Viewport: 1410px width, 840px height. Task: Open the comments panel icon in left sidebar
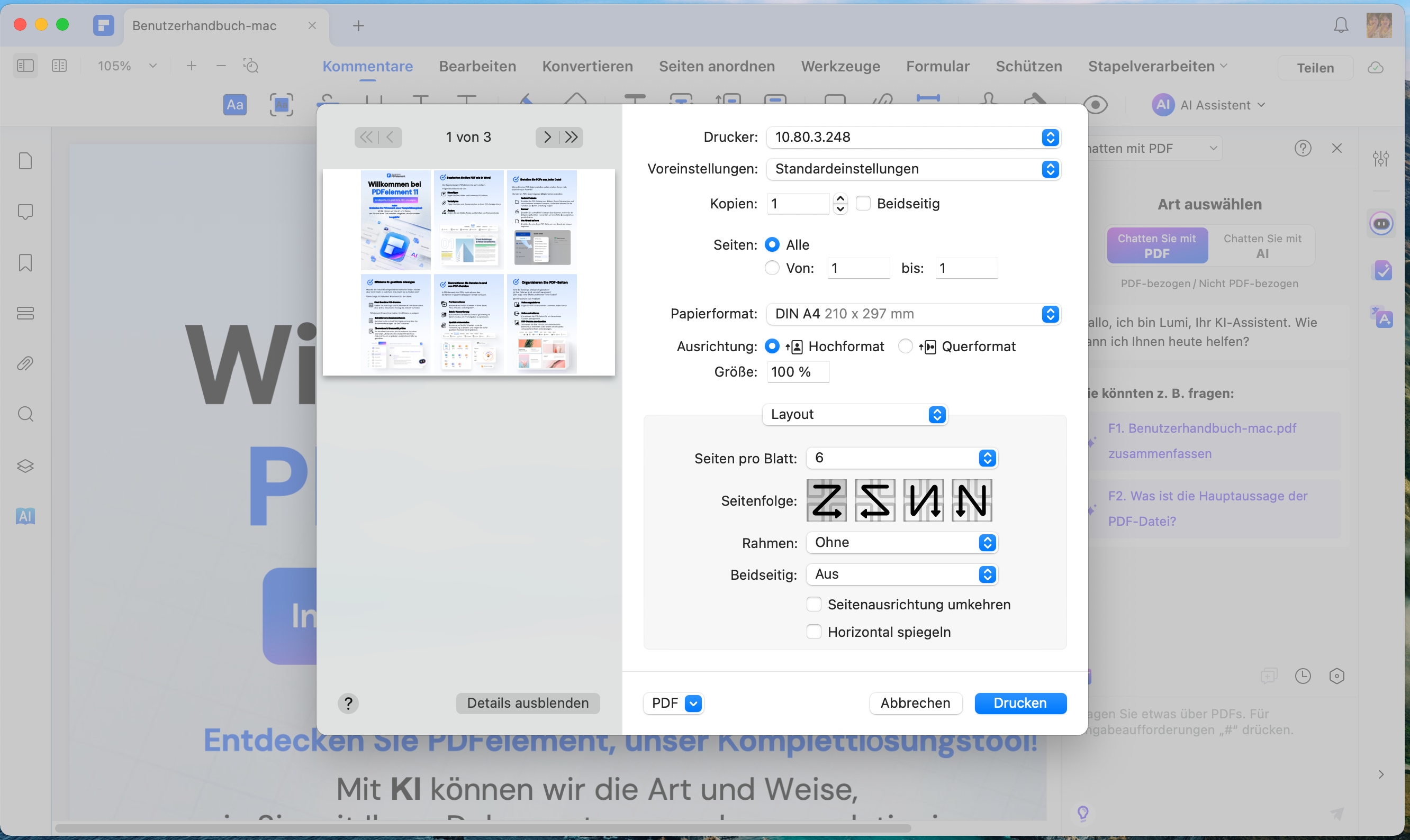click(x=25, y=212)
